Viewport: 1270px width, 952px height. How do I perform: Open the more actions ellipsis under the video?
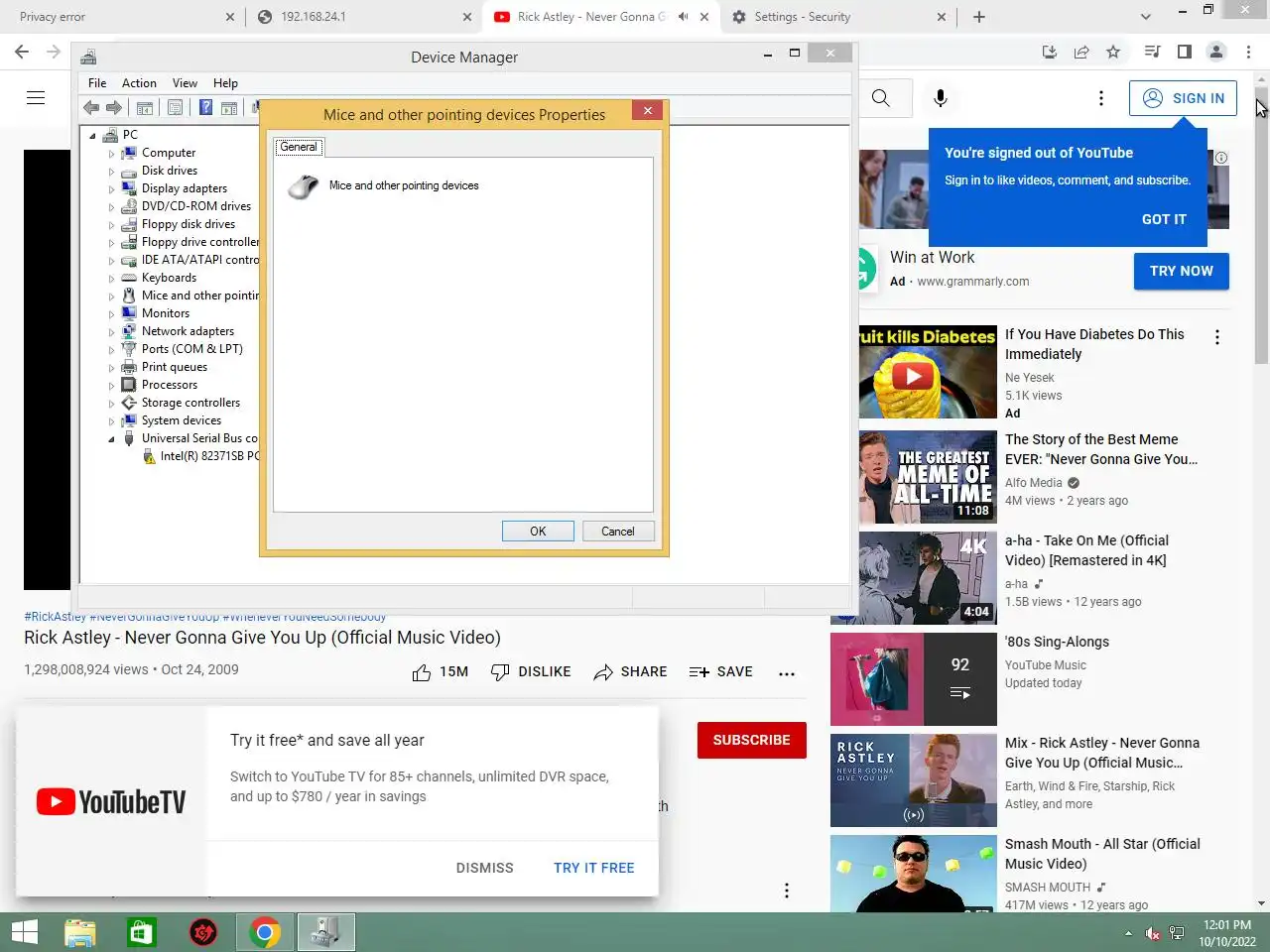point(787,673)
